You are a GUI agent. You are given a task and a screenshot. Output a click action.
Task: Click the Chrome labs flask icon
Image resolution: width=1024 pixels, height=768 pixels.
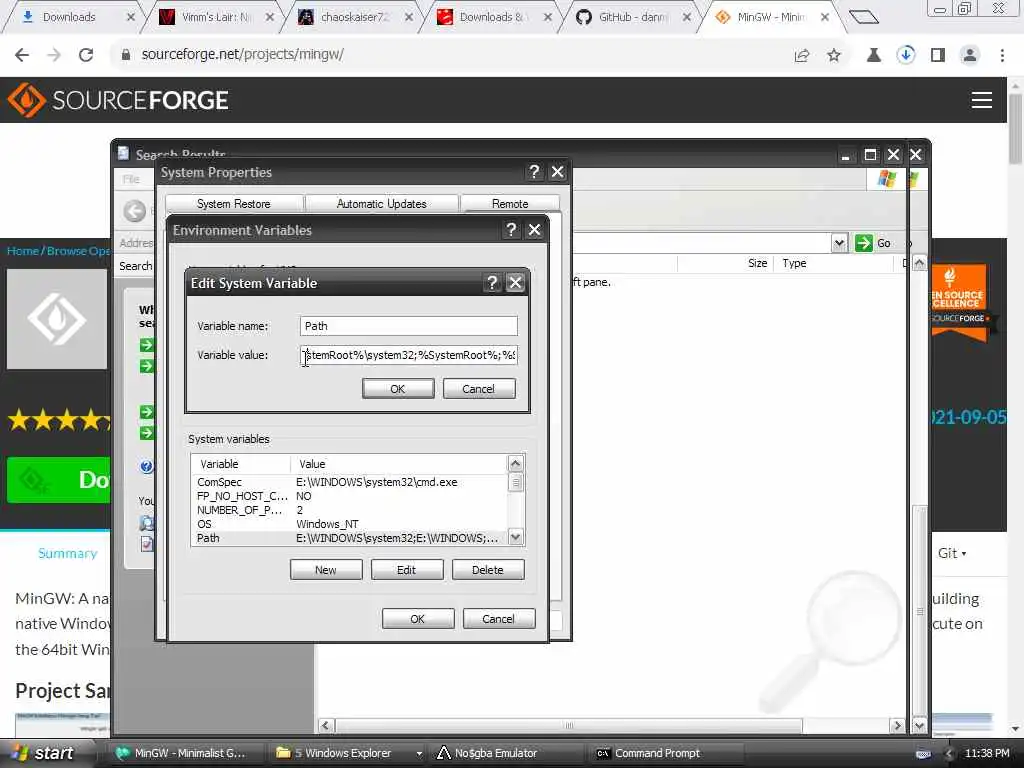point(873,55)
